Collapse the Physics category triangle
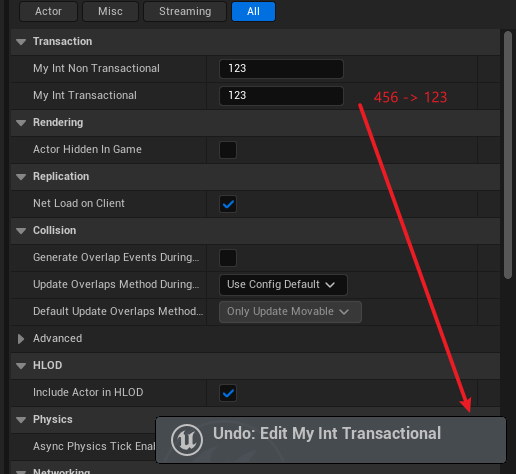The image size is (516, 474). coord(21,420)
